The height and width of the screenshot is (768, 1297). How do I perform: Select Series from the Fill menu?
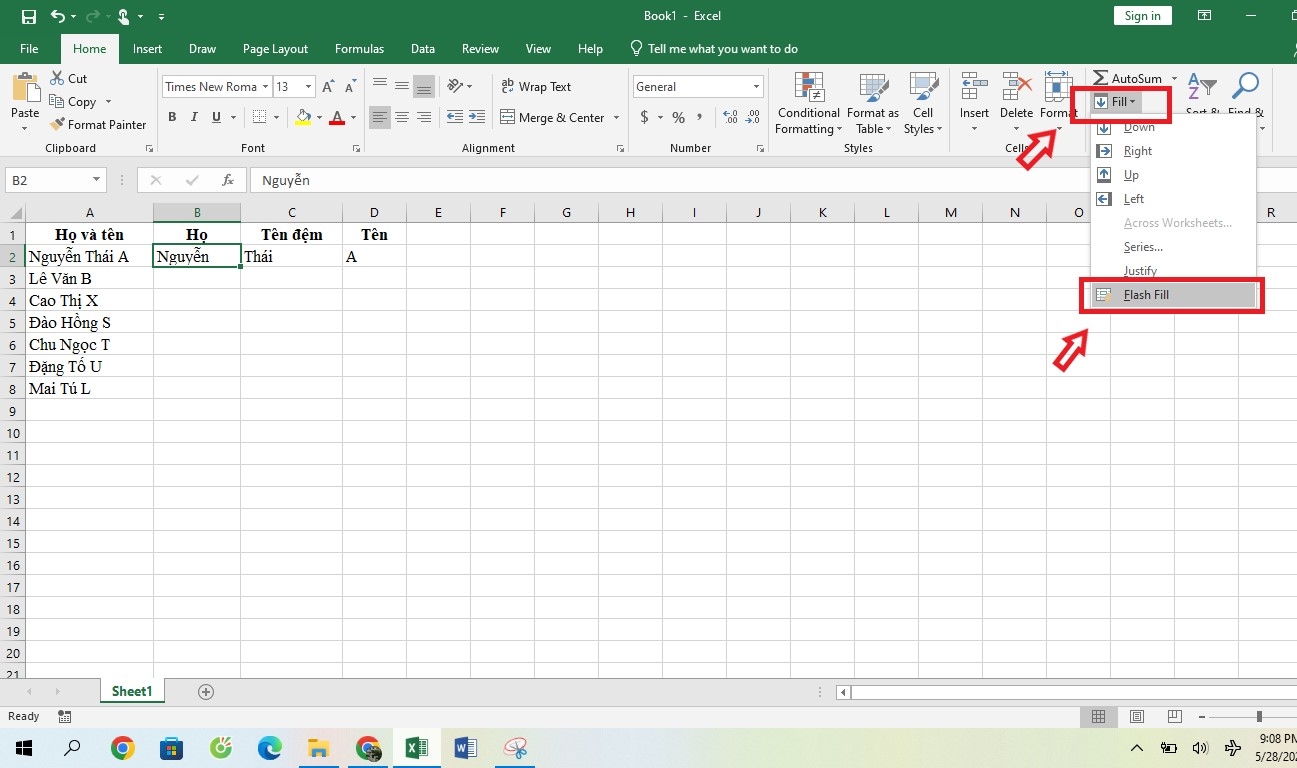1142,246
